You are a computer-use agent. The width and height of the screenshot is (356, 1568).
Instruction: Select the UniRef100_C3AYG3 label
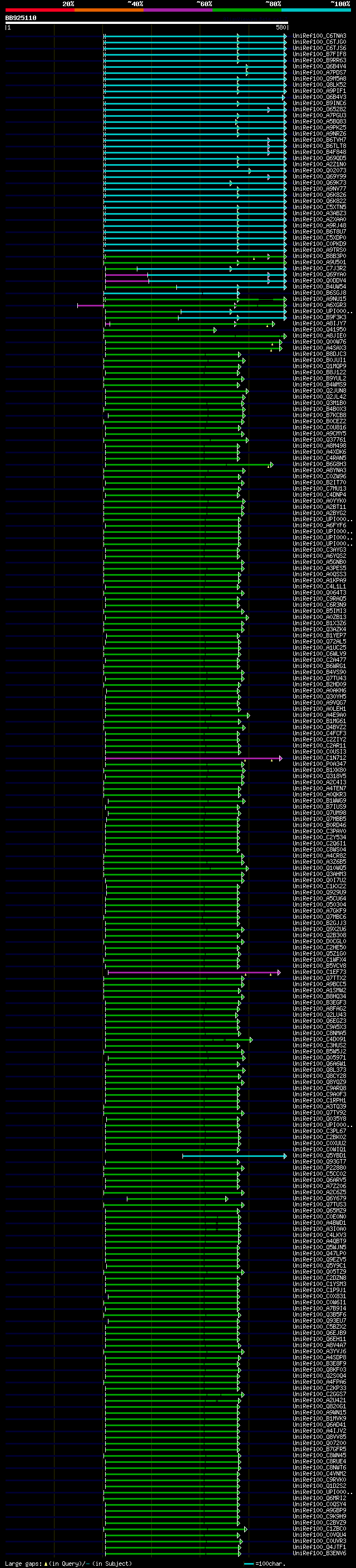coord(319,550)
